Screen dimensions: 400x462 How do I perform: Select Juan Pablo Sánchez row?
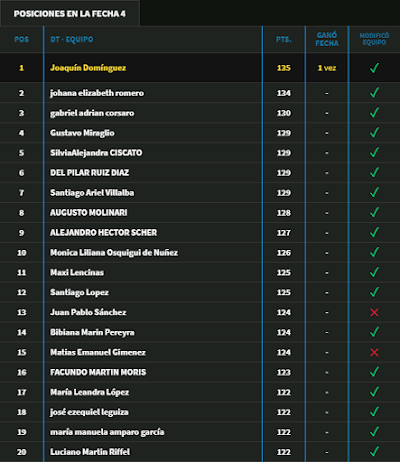[x=200, y=312]
